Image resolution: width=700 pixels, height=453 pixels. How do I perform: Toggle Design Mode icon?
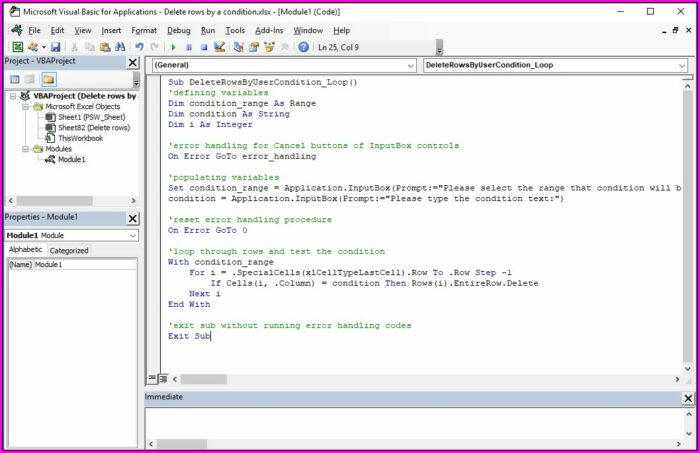click(219, 47)
